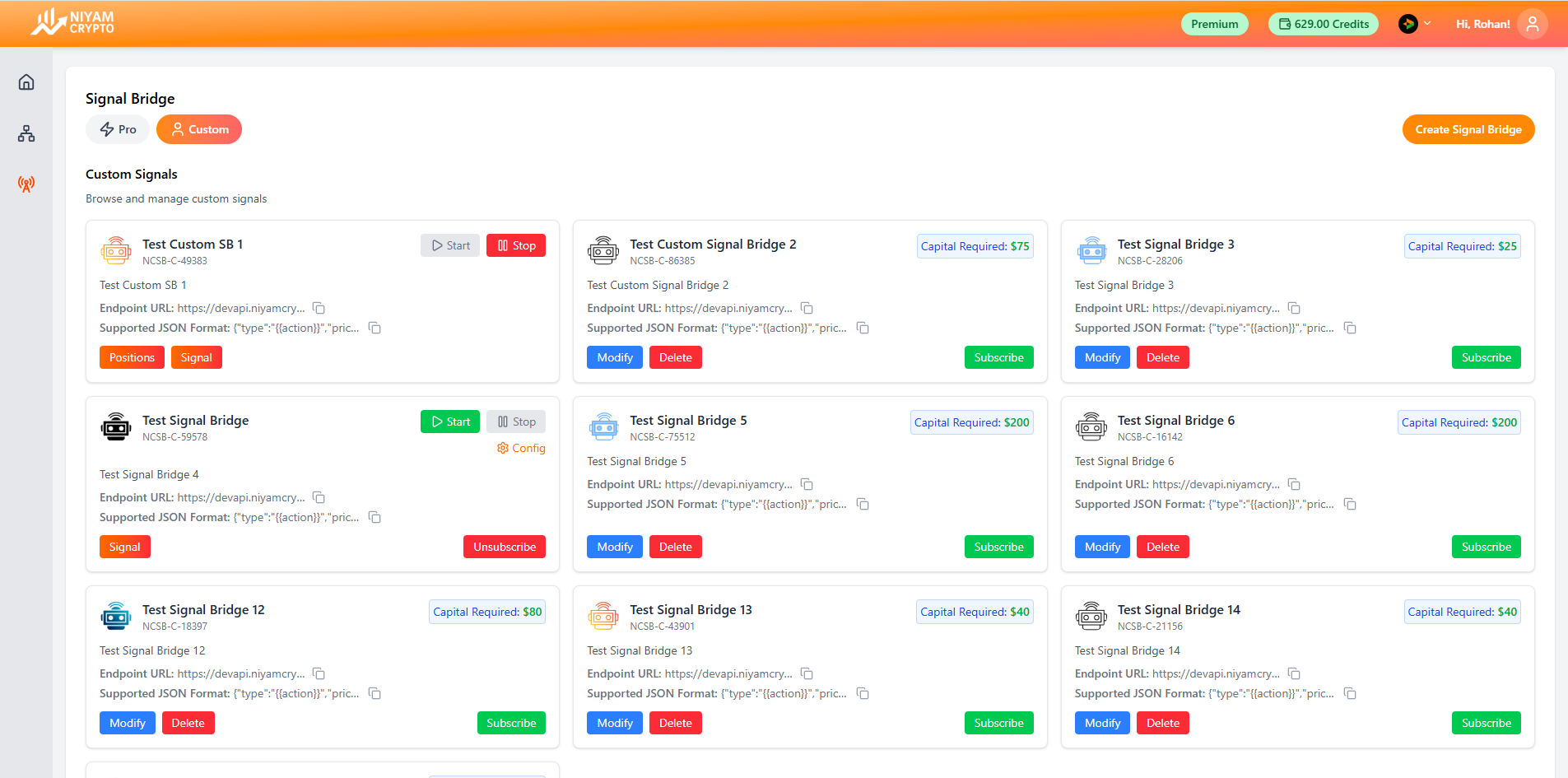This screenshot has width=1568, height=778.
Task: Select the Signal Bridge broadcast sidebar icon
Action: [x=26, y=184]
